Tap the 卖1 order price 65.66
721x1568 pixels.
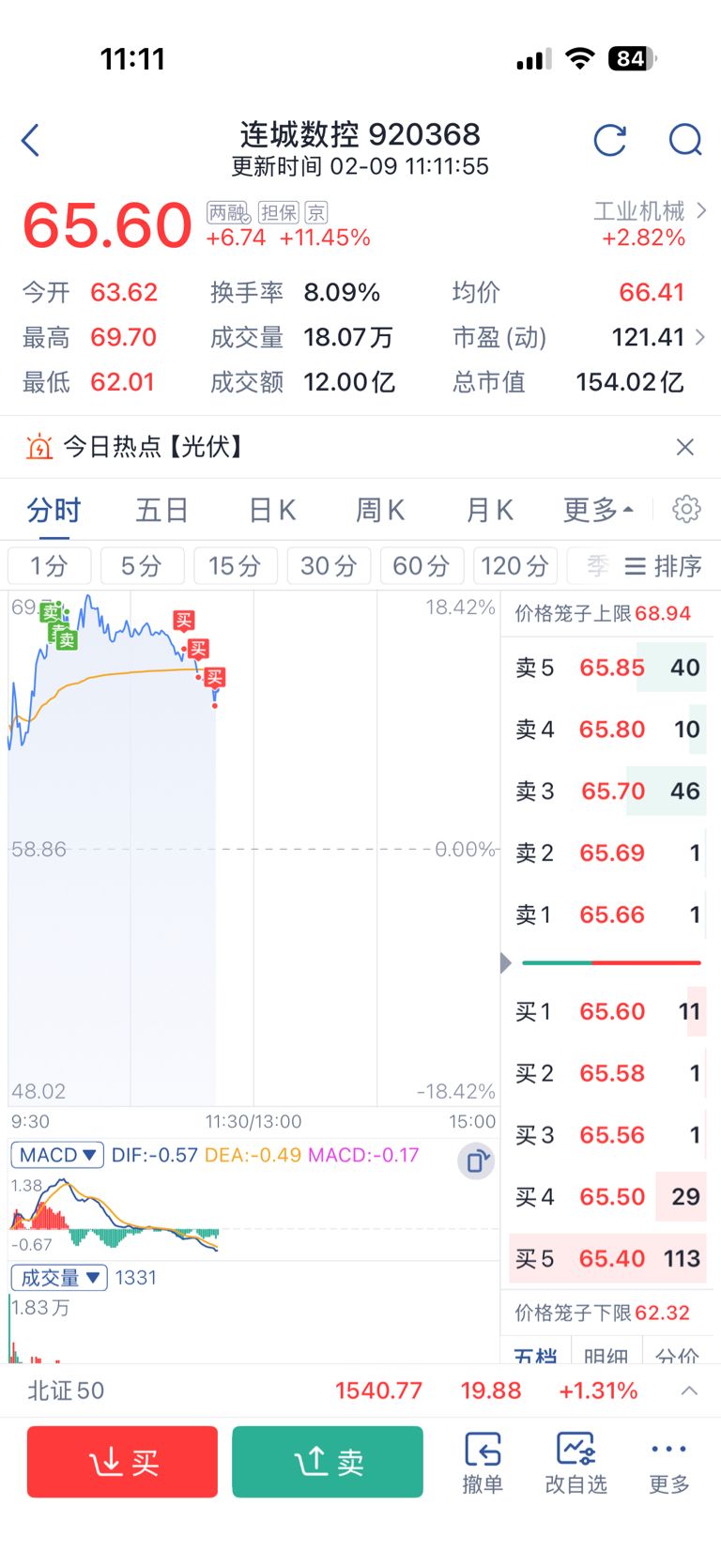pos(612,915)
